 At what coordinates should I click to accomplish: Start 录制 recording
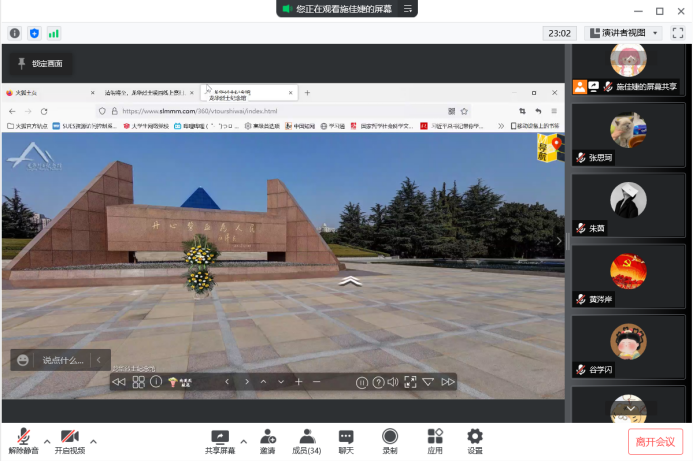(390, 440)
